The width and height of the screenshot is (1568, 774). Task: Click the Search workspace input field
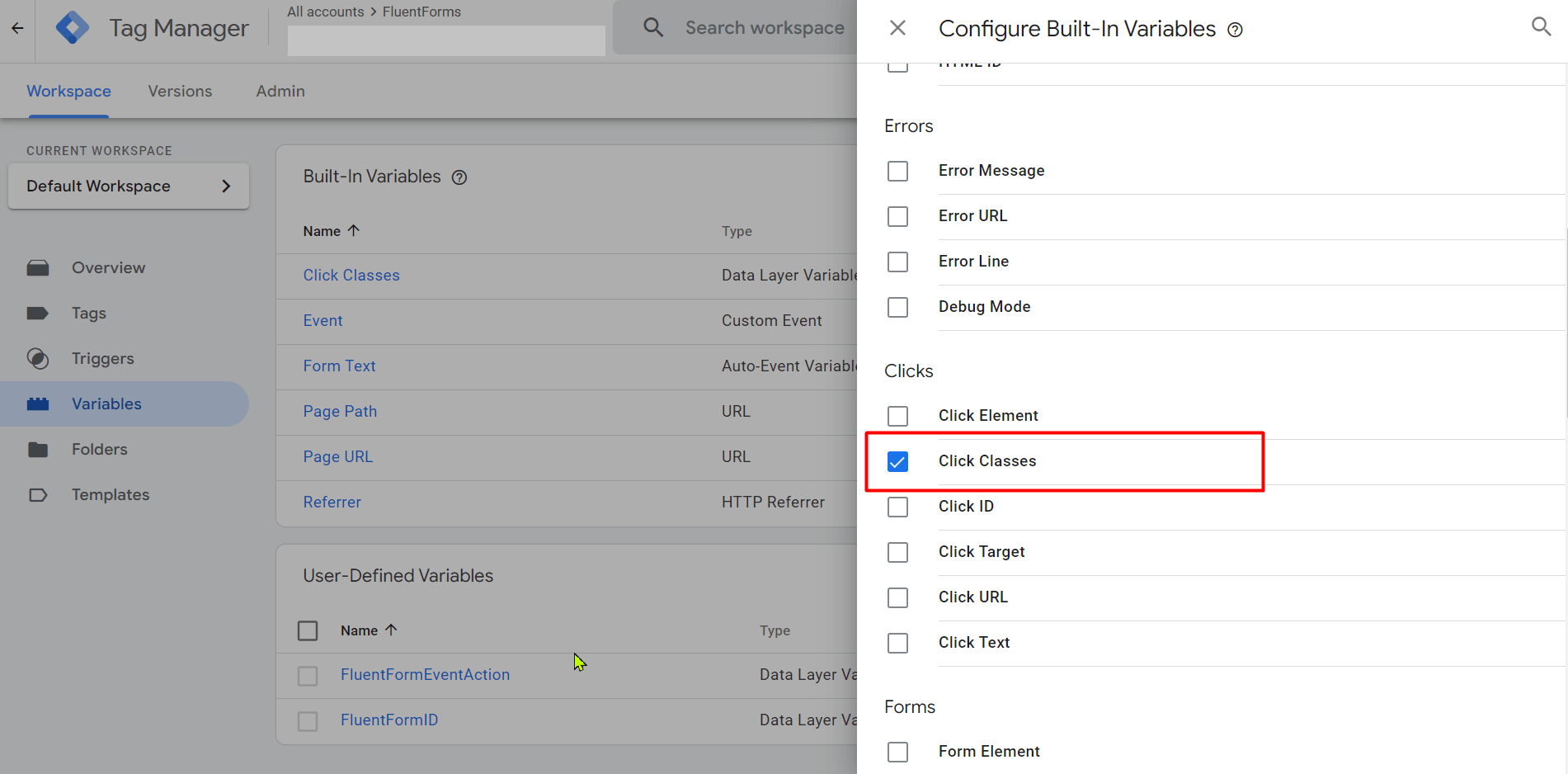coord(764,28)
